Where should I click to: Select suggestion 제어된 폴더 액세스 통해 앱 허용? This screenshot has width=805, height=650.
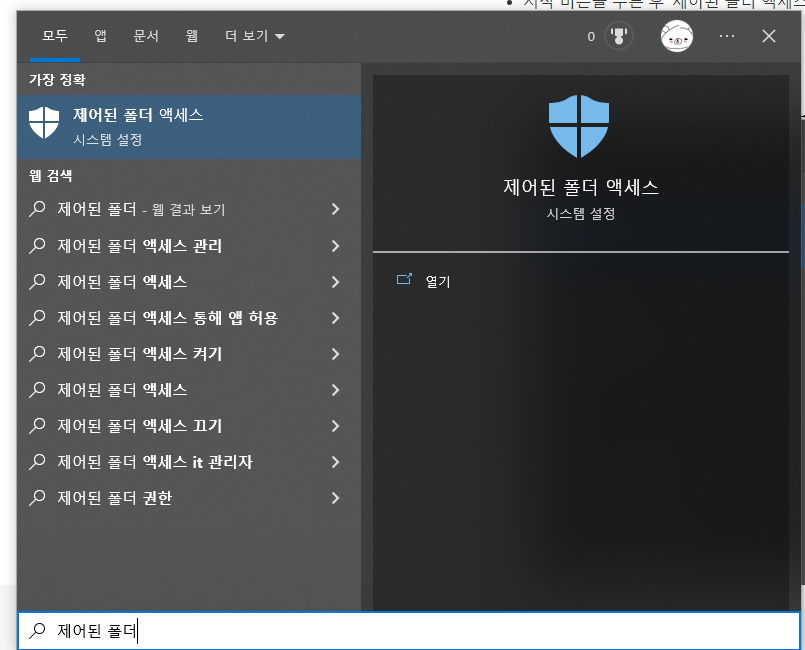[x=189, y=318]
